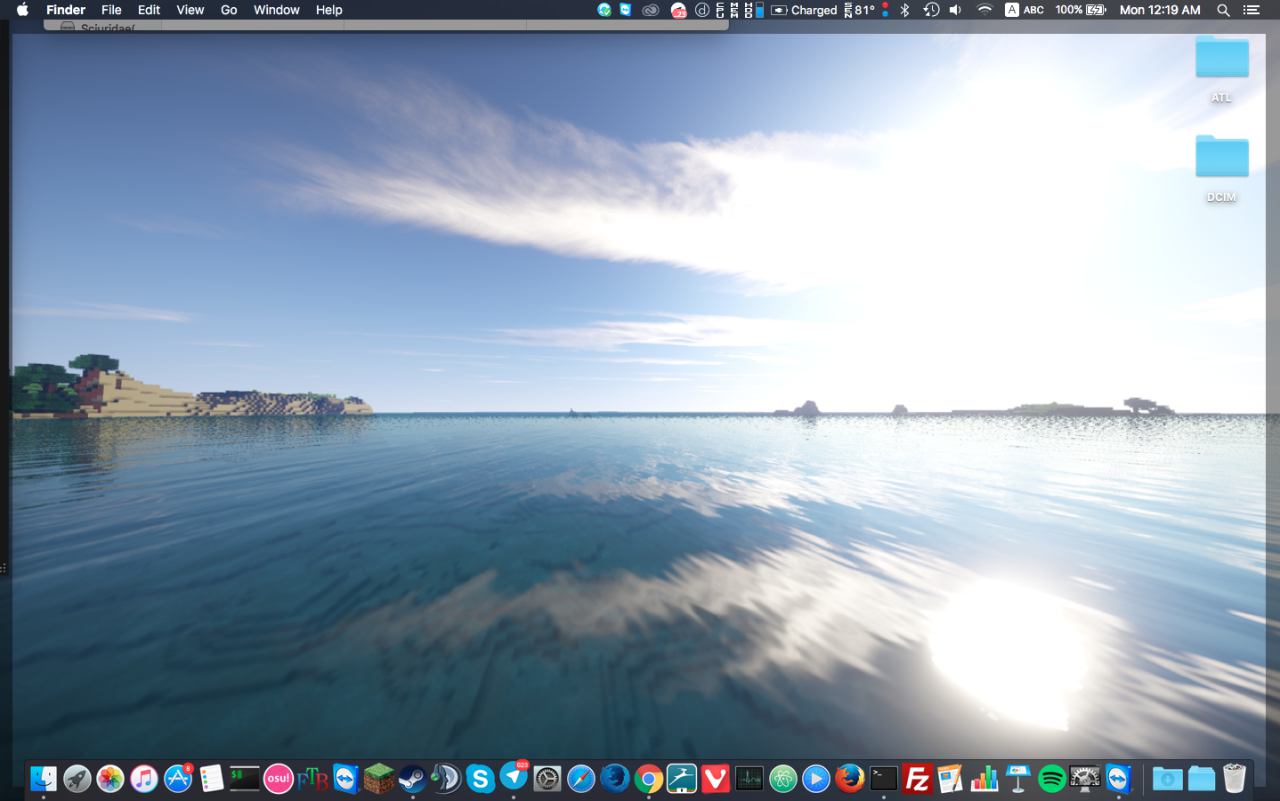Open the Go menu
The height and width of the screenshot is (801, 1280).
click(229, 10)
